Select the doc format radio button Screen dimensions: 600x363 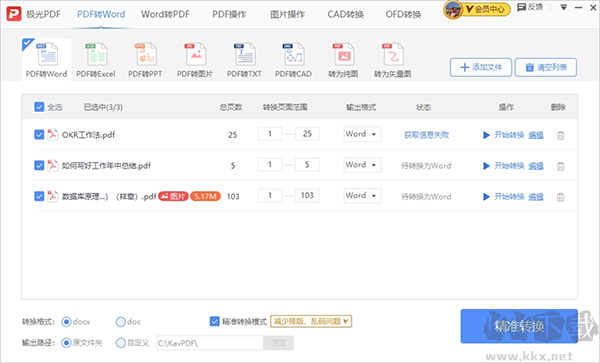tap(121, 322)
